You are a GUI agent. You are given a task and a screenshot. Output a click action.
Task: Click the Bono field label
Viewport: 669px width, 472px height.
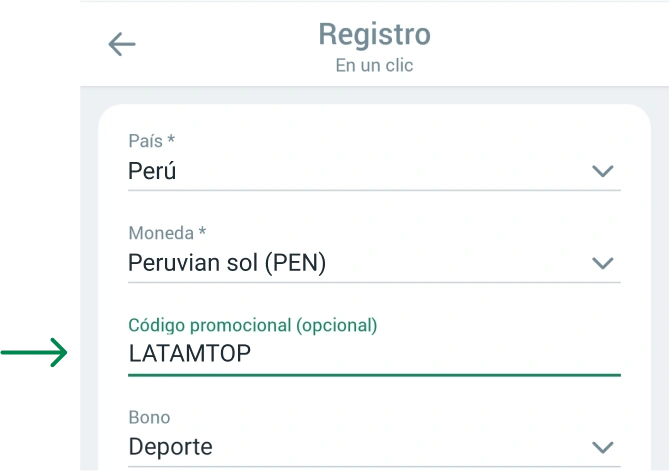[x=149, y=417]
